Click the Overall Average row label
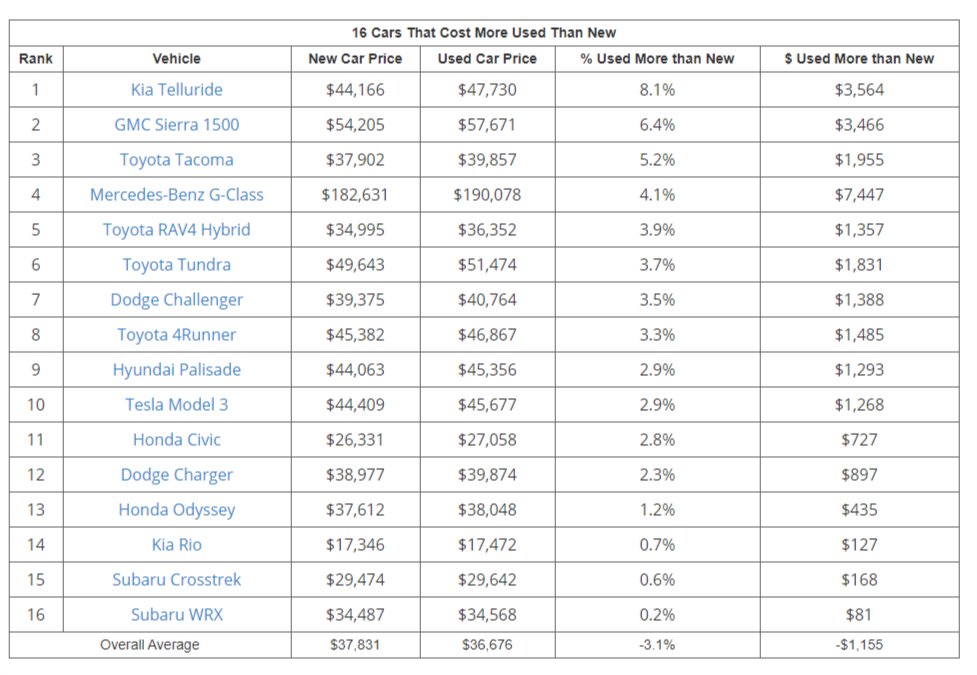This screenshot has height=675, width=977. (150, 645)
